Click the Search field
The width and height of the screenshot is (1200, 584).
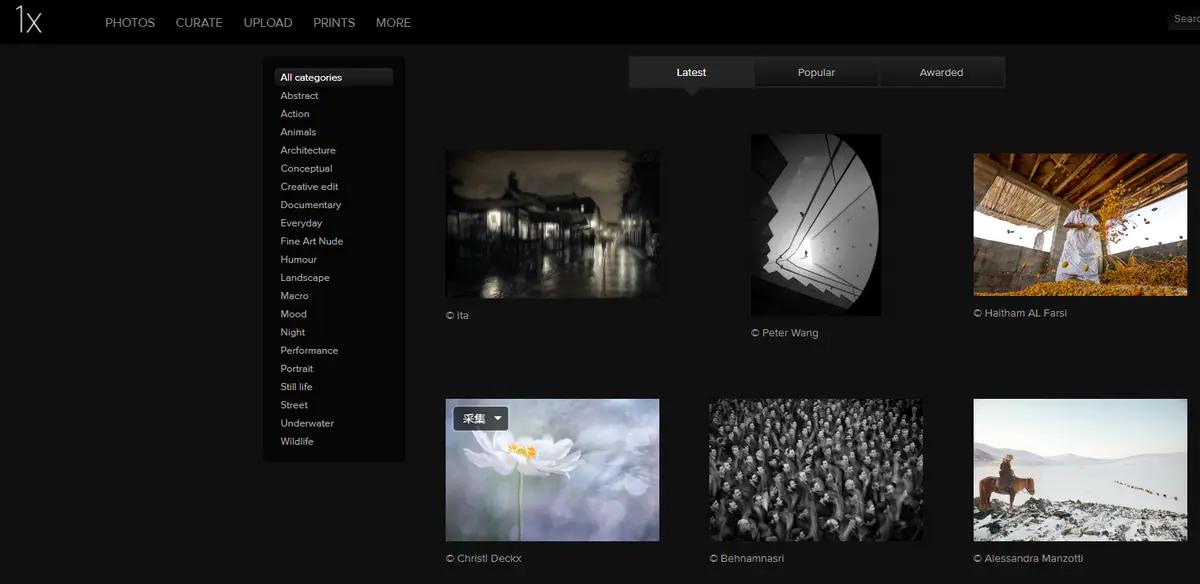[1185, 20]
